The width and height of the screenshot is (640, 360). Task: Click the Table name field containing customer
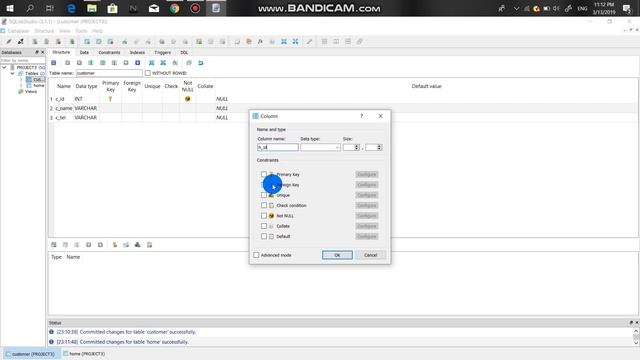[x=109, y=73]
